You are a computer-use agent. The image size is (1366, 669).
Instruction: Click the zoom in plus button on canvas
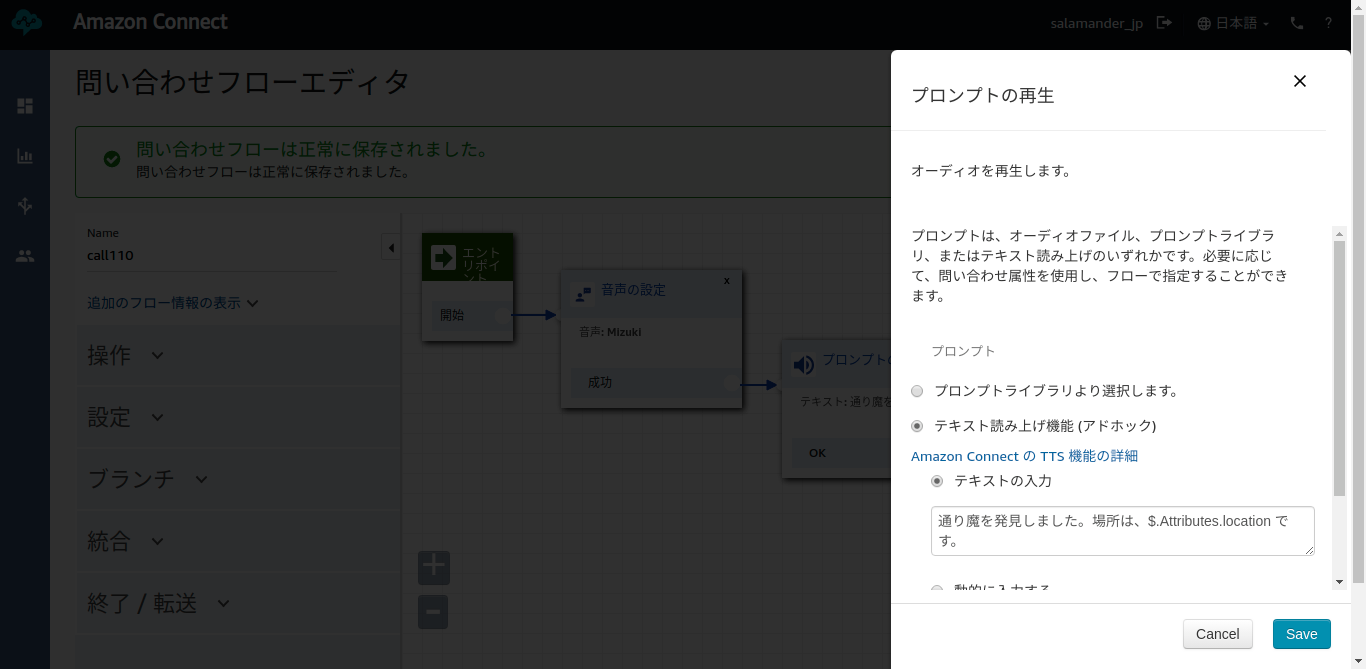[x=433, y=567]
